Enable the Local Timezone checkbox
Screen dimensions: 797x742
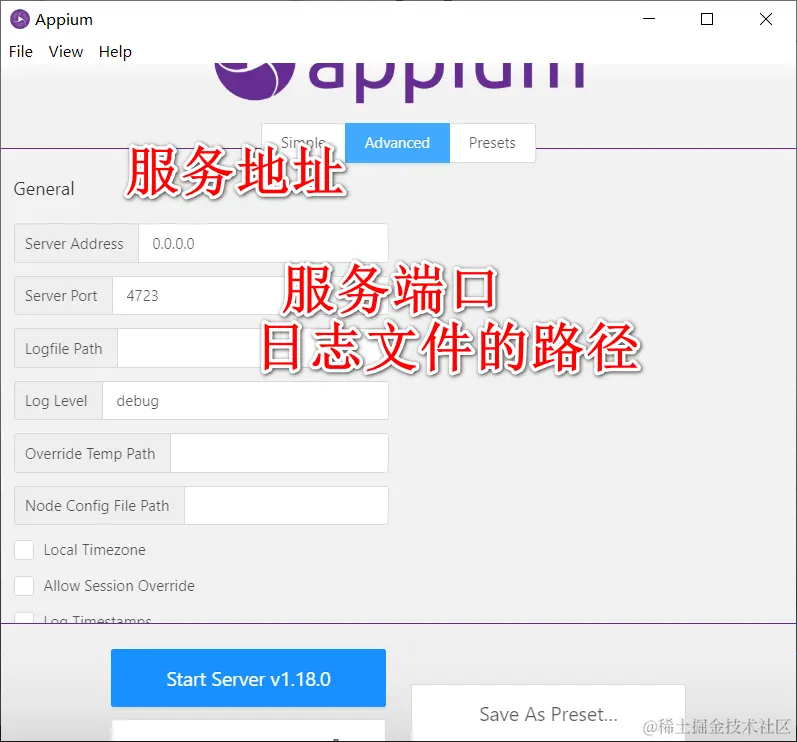pos(24,550)
